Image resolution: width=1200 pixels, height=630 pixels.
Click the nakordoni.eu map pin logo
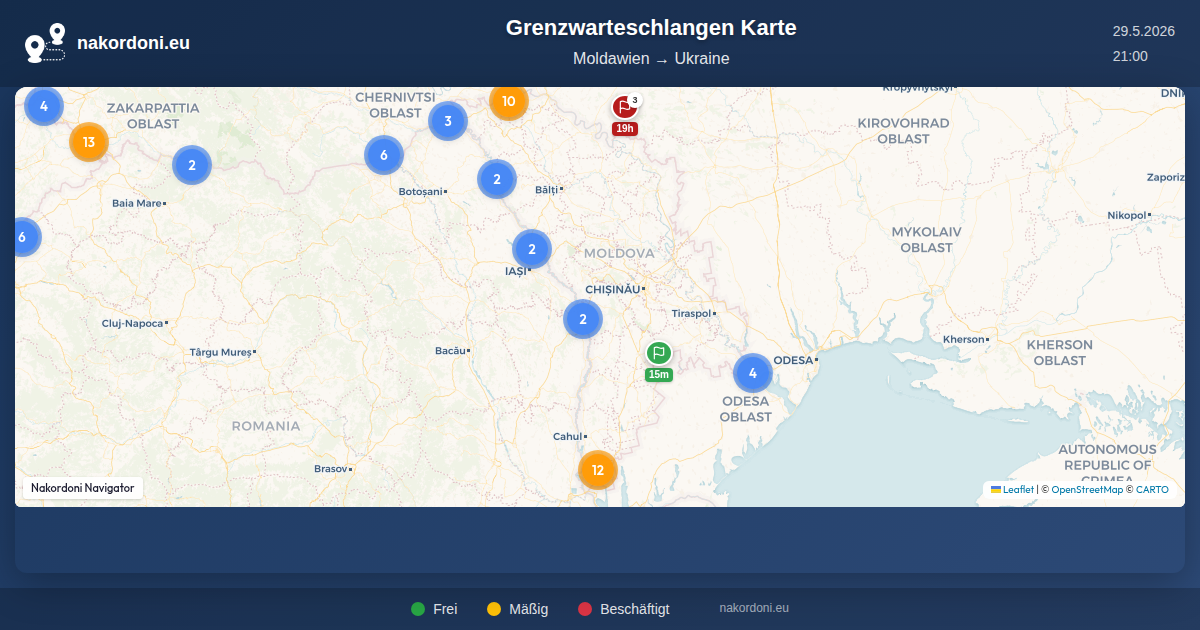(45, 43)
